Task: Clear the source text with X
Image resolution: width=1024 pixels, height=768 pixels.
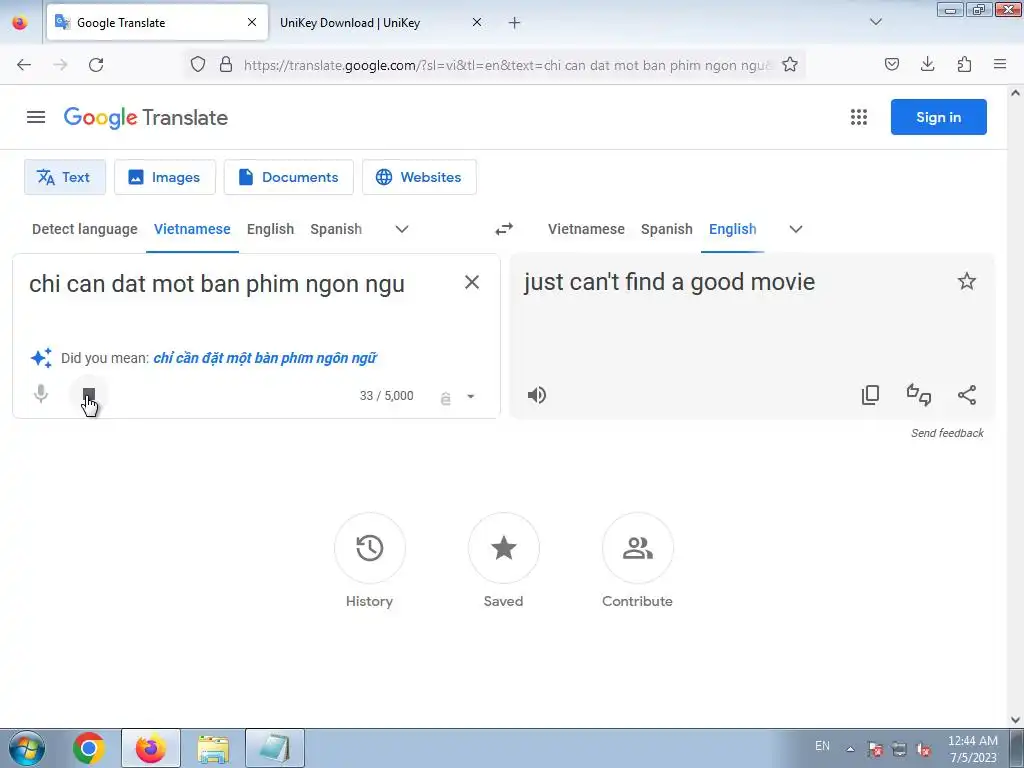Action: [x=472, y=282]
